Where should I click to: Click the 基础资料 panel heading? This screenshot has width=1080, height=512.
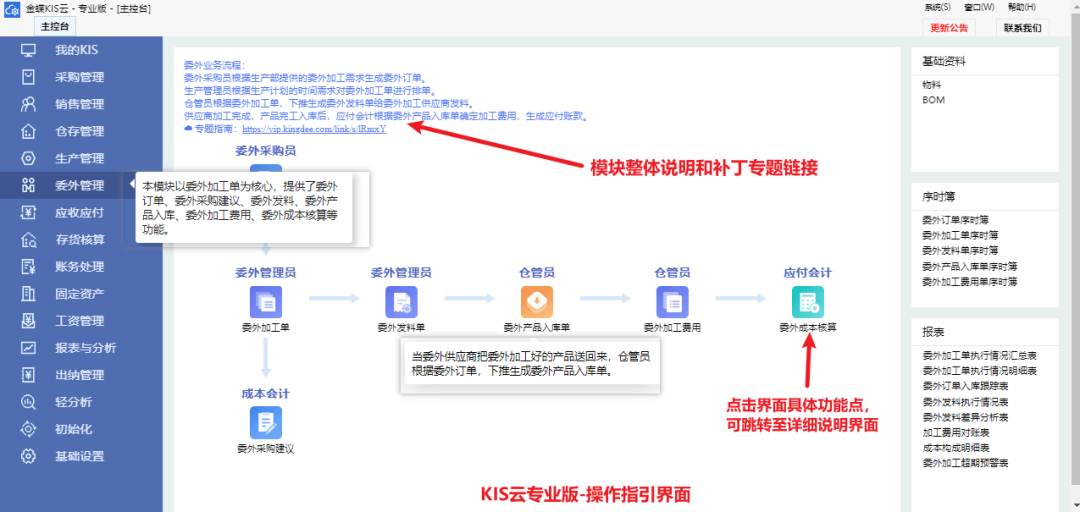click(x=944, y=61)
